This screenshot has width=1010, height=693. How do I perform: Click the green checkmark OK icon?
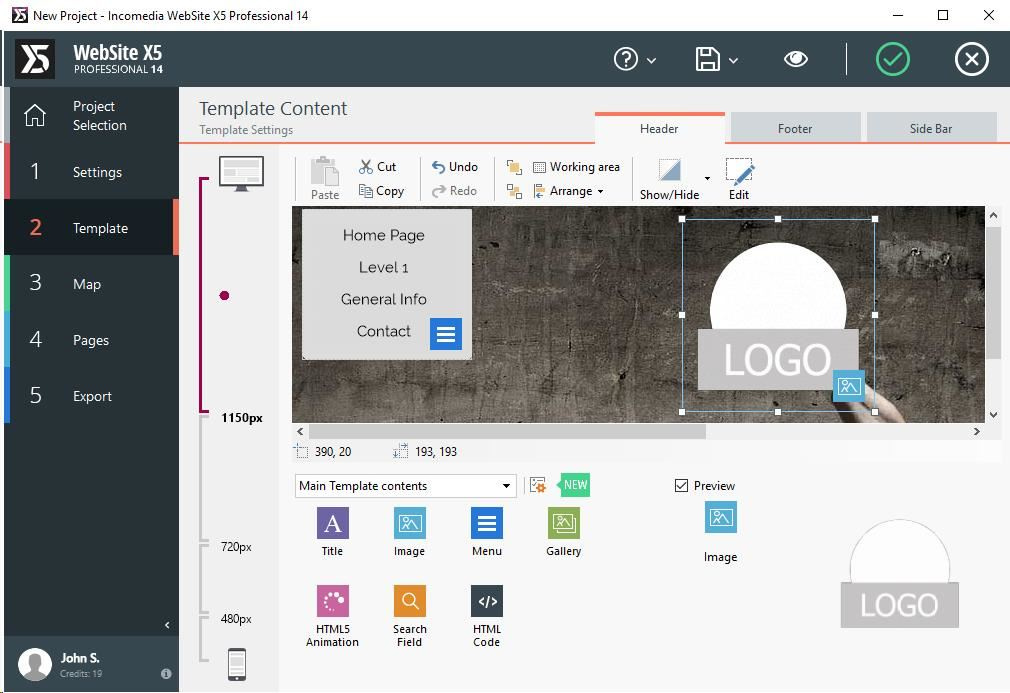[x=892, y=59]
